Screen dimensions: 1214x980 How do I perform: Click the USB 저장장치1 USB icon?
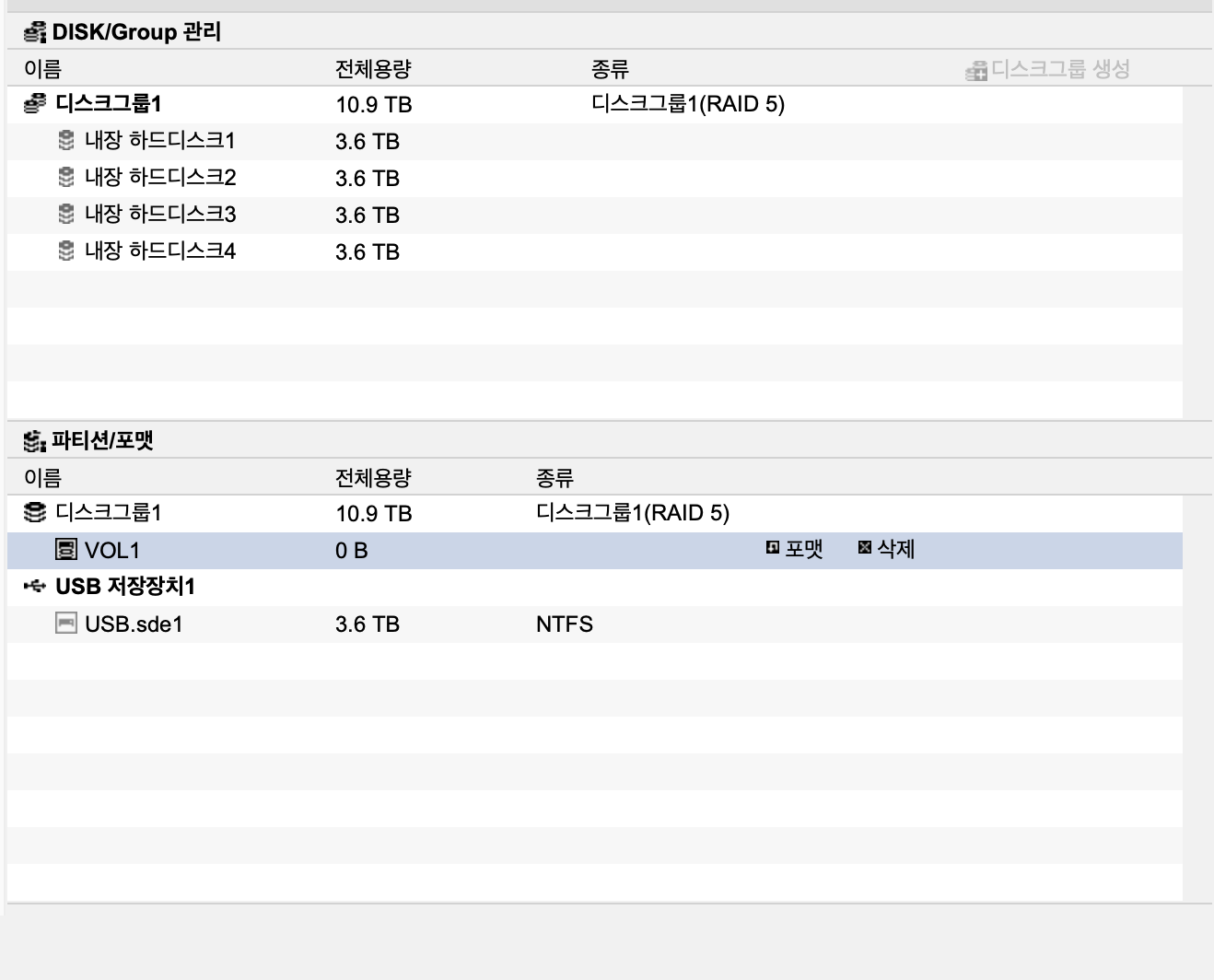coord(35,586)
